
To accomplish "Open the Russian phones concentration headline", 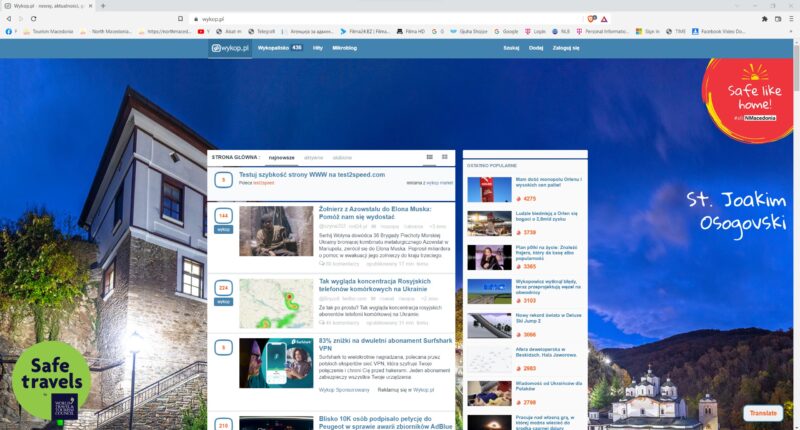I will [x=374, y=285].
